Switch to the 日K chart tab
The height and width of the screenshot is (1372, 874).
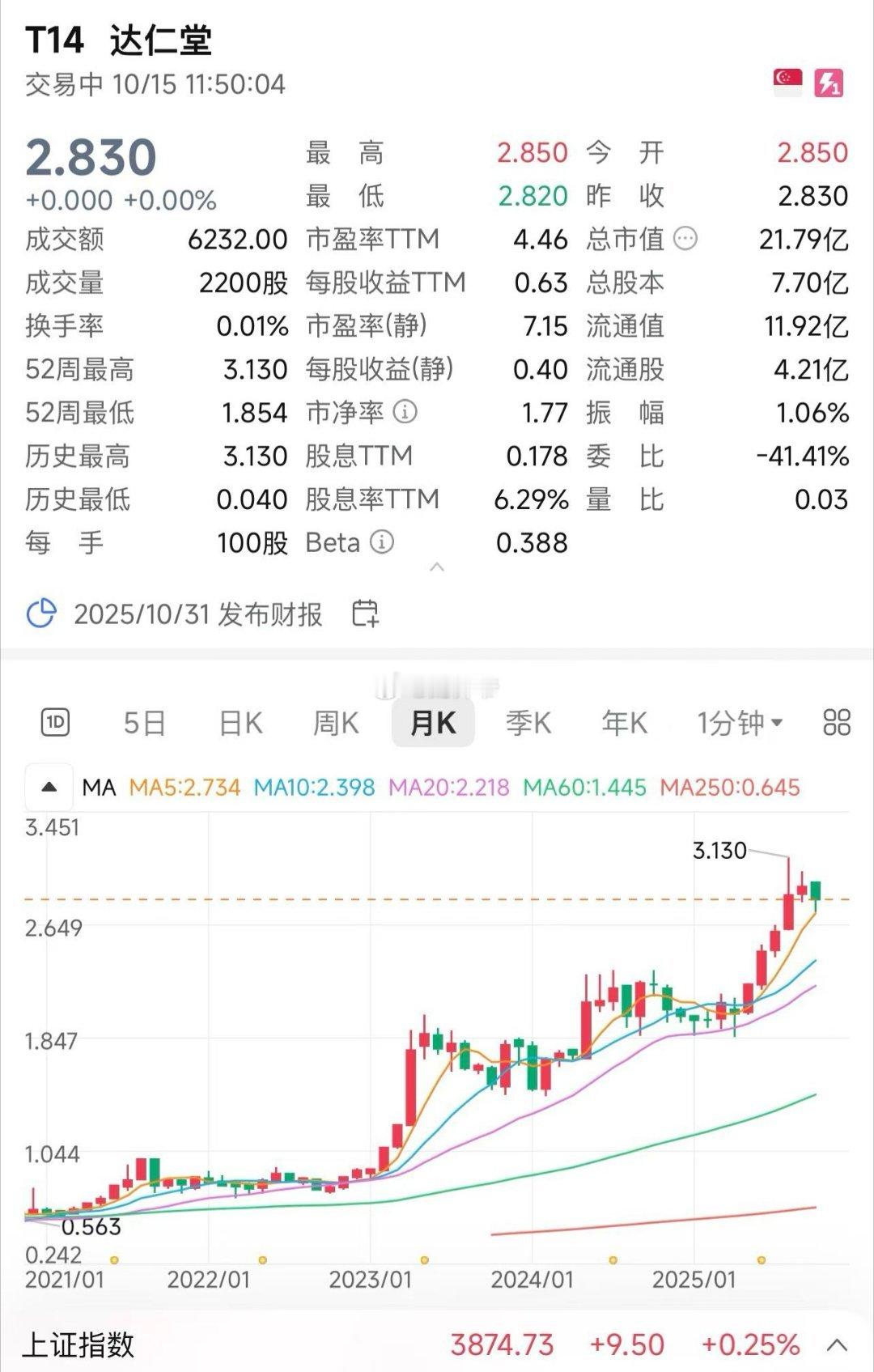point(240,722)
